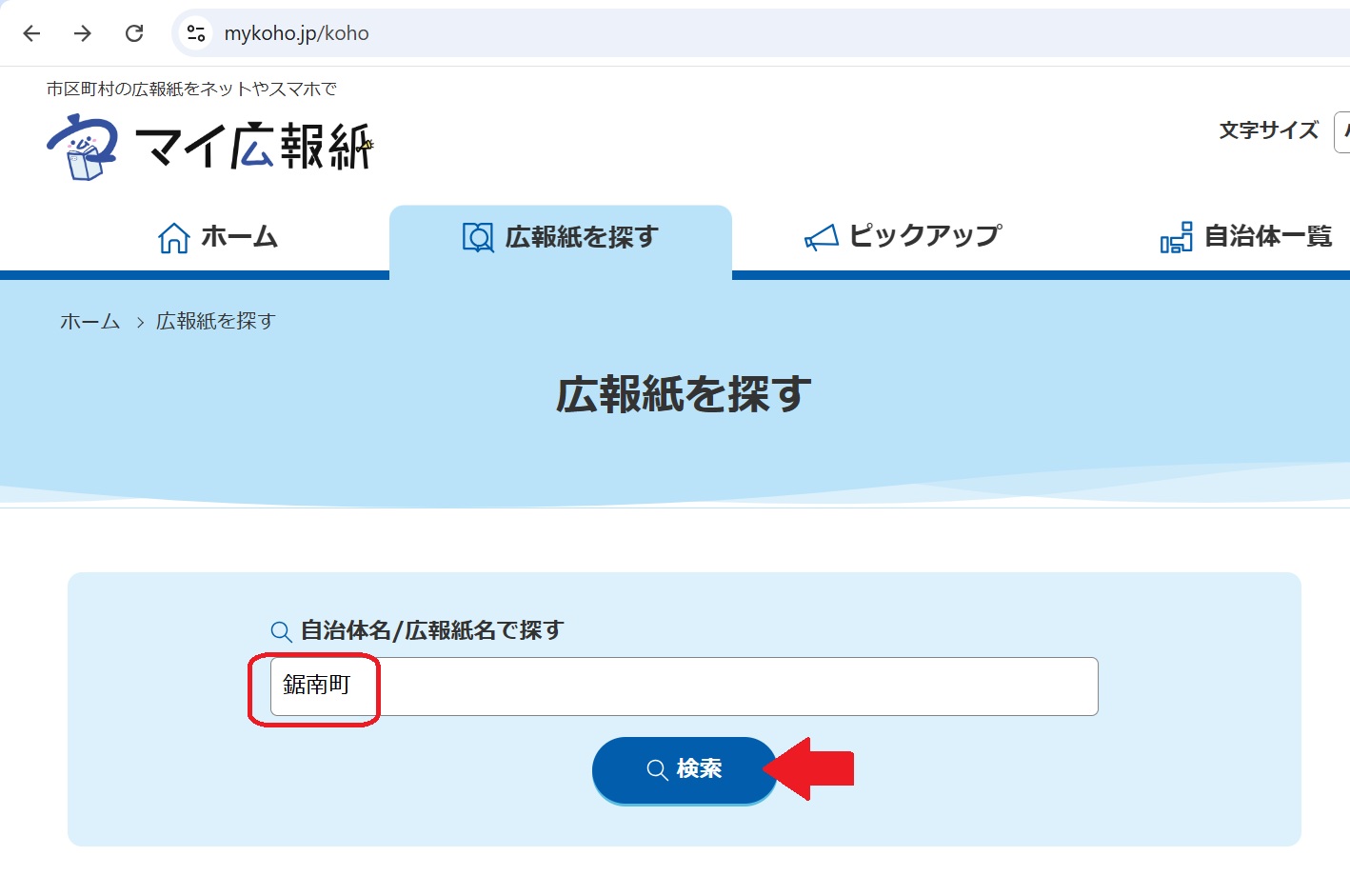Select the 広報紙を探す navigation tab label
The image size is (1350, 896).
tap(582, 236)
